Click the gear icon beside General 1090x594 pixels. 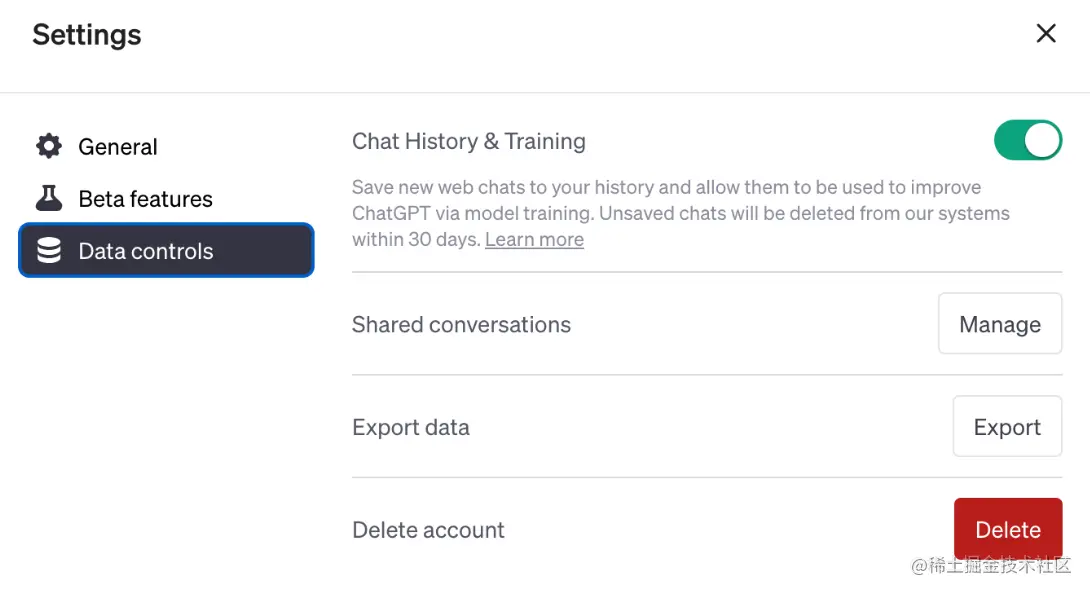pos(49,146)
